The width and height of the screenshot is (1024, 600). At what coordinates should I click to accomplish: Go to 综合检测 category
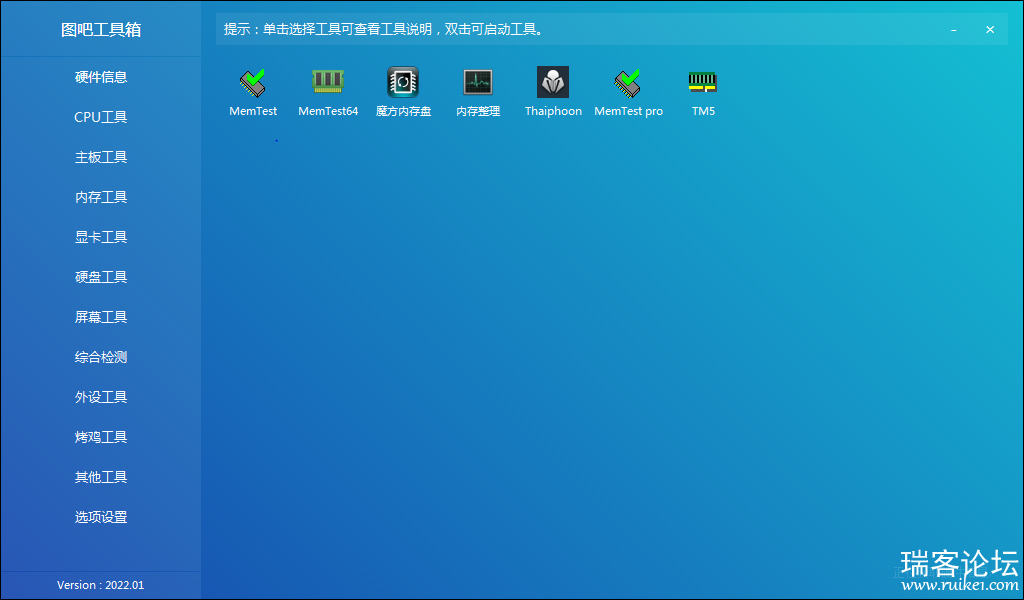pos(101,357)
